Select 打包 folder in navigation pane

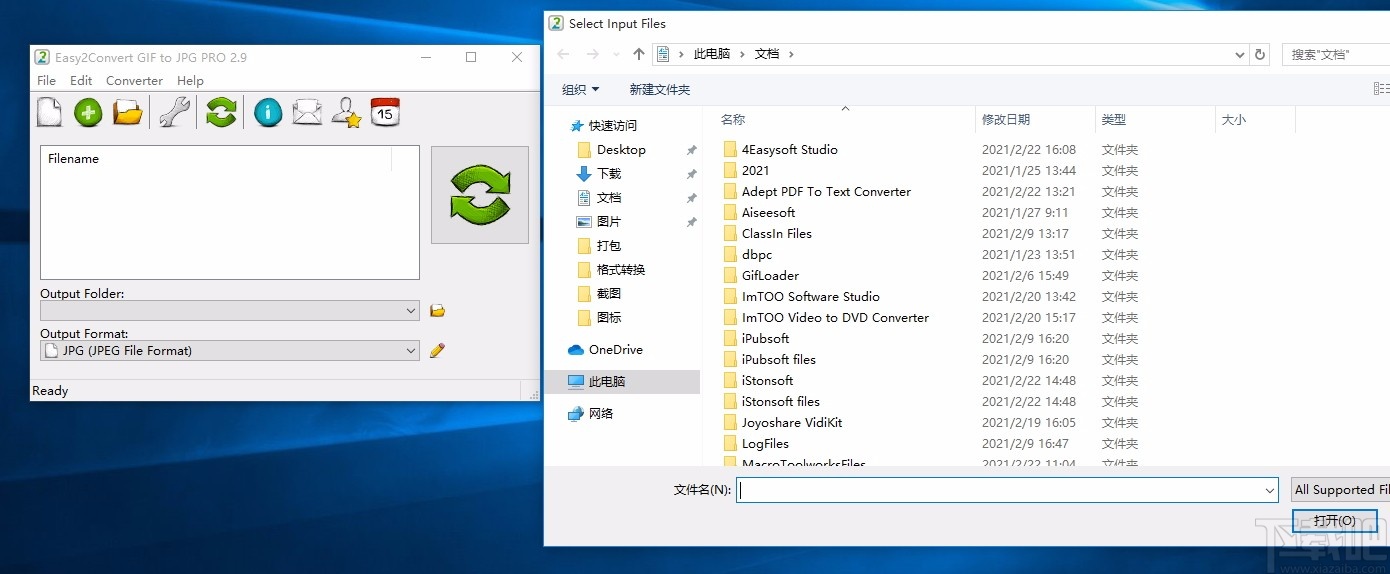609,246
